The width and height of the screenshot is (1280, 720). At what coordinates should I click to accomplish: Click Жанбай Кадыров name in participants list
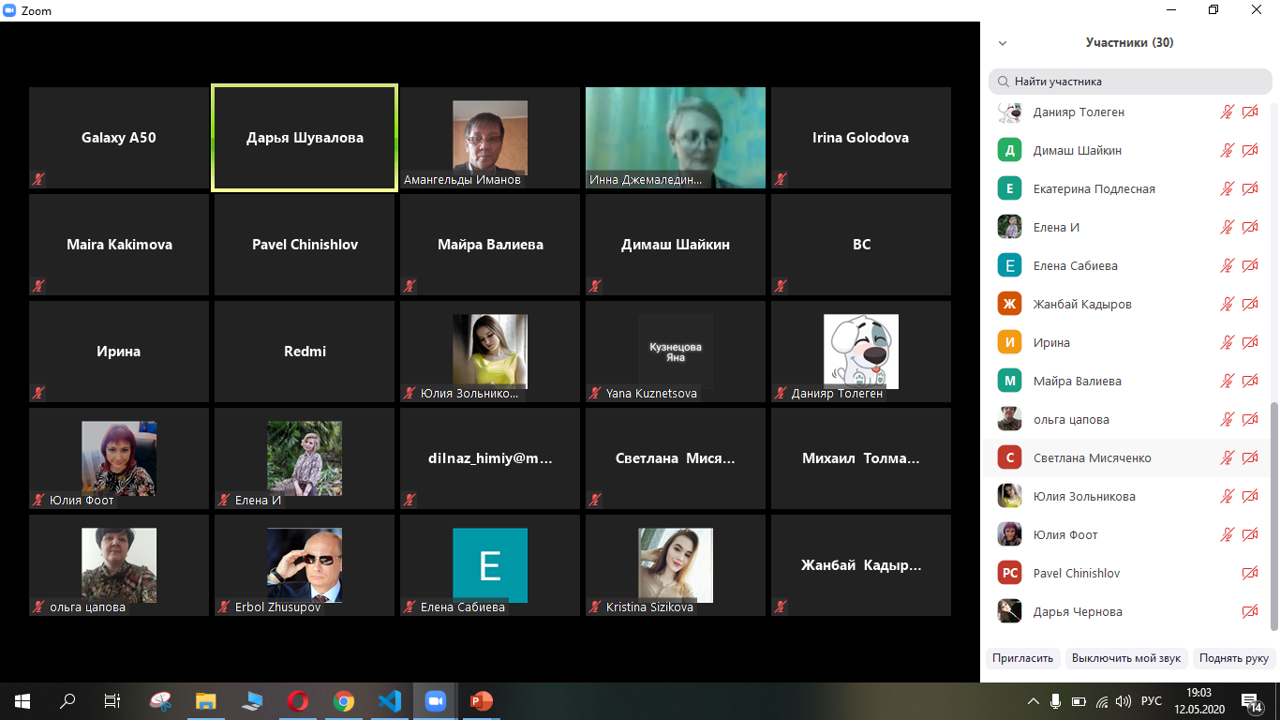tap(1082, 304)
